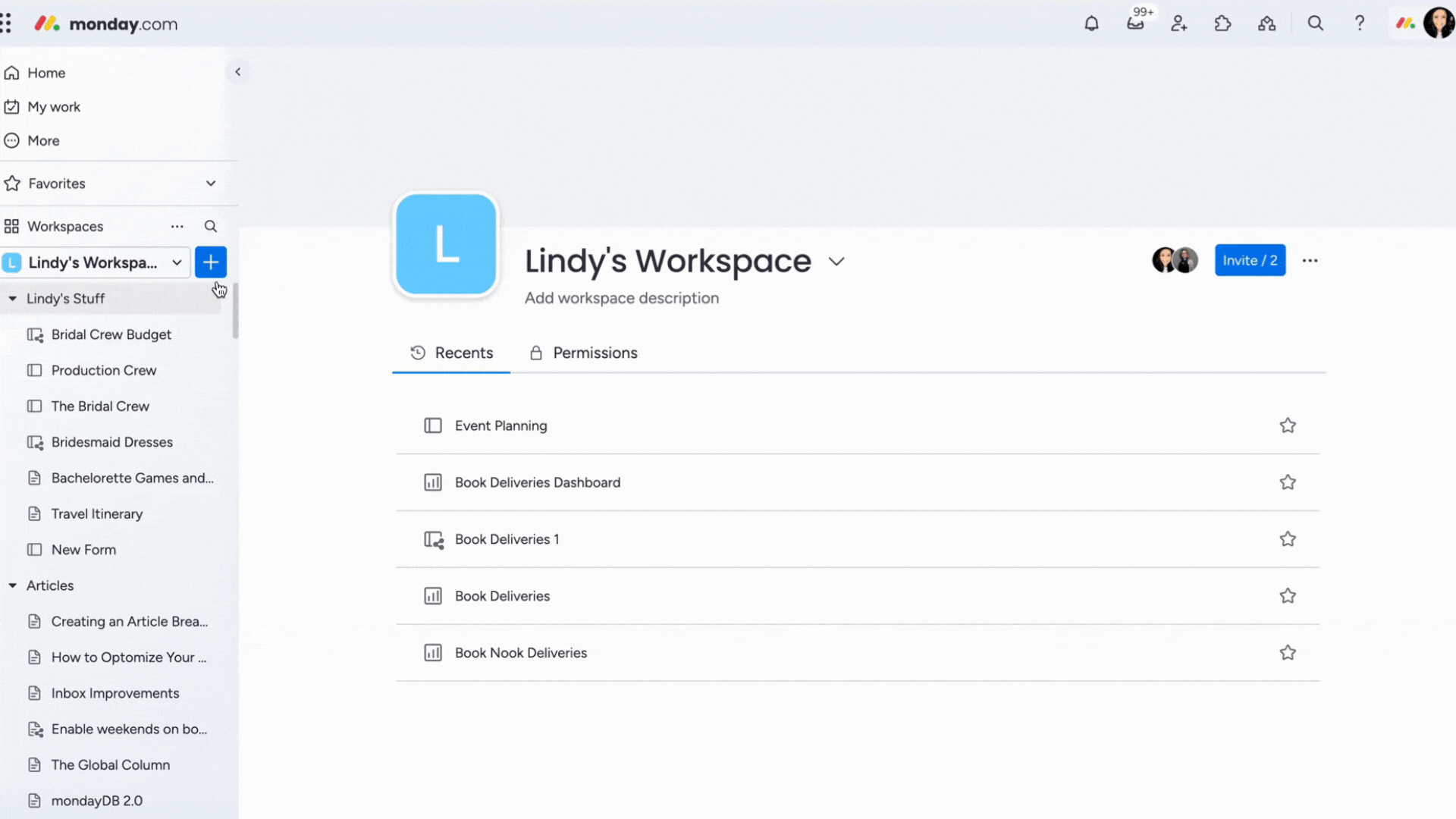Search within workspaces using the magnifier
The image size is (1456, 819).
(x=211, y=226)
